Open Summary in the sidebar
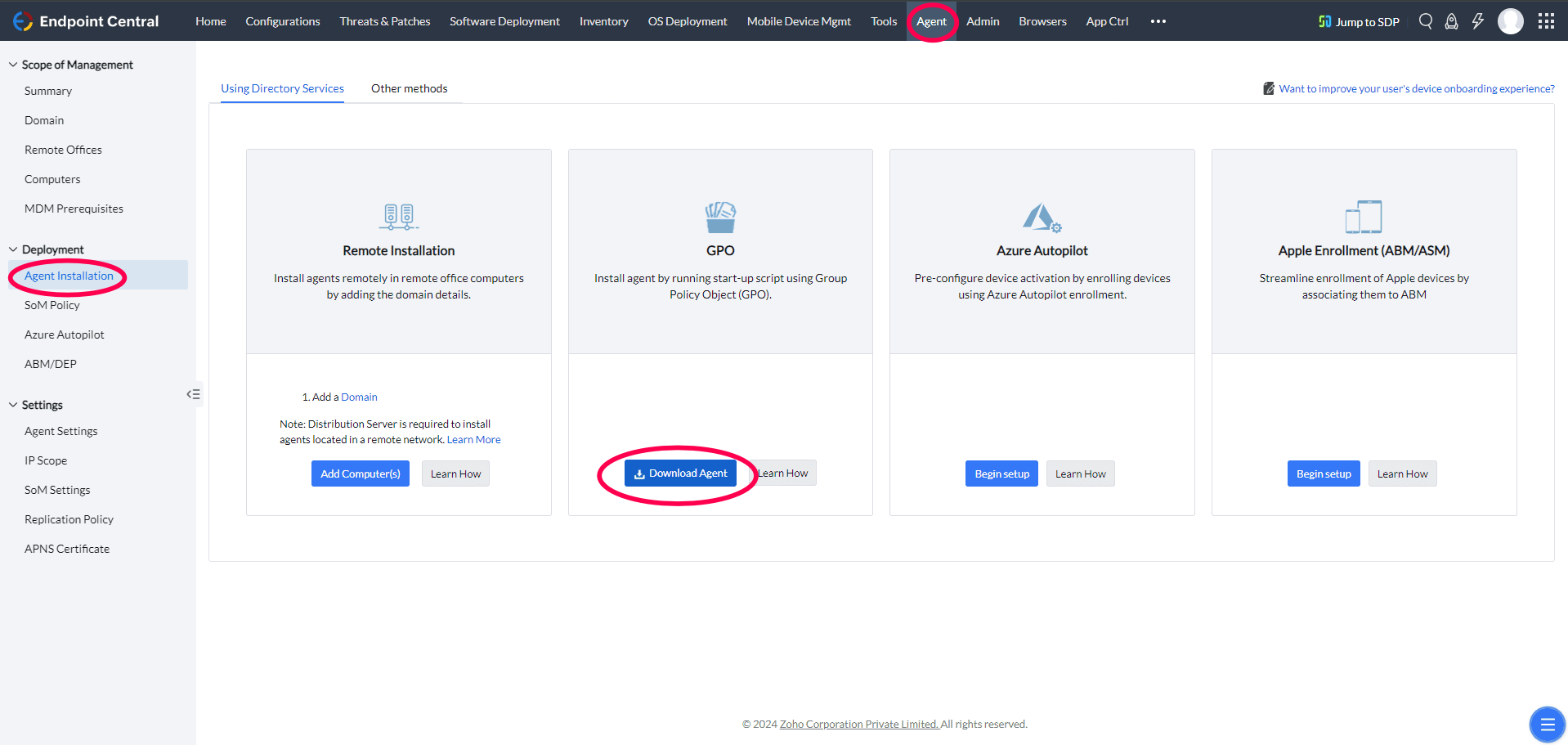Image resolution: width=1568 pixels, height=745 pixels. 48,91
